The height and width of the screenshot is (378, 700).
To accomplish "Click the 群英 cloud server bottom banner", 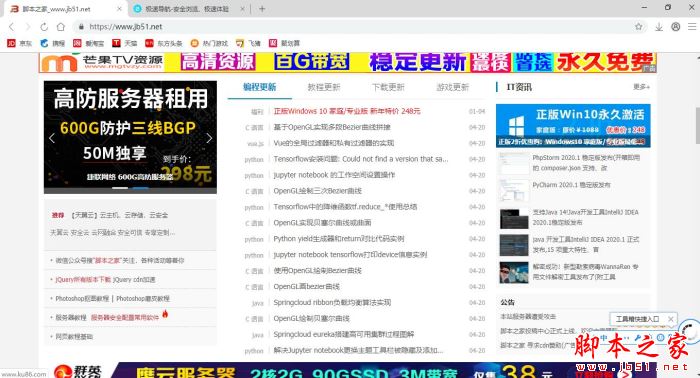I will [348, 370].
